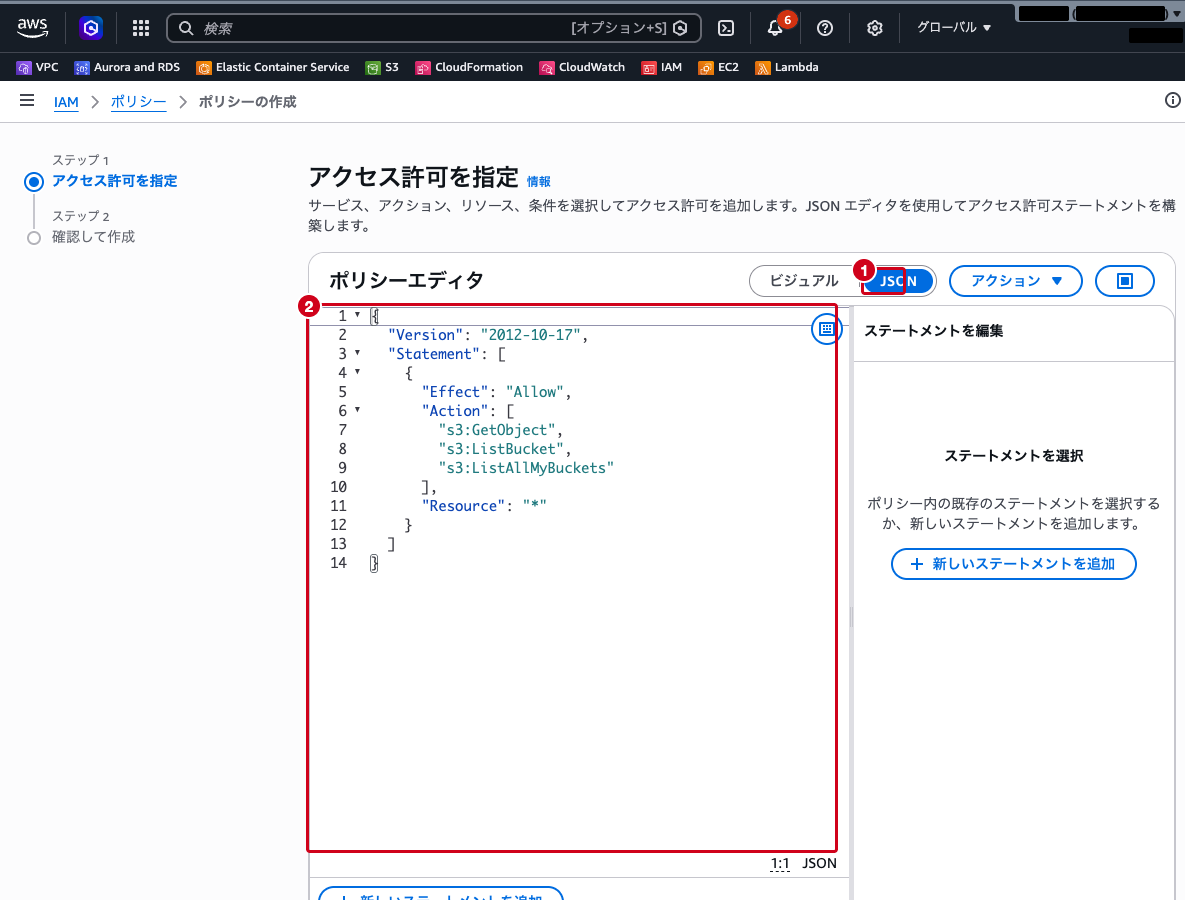Select step 1 アクセス許可を指定
This screenshot has width=1185, height=900.
114,181
